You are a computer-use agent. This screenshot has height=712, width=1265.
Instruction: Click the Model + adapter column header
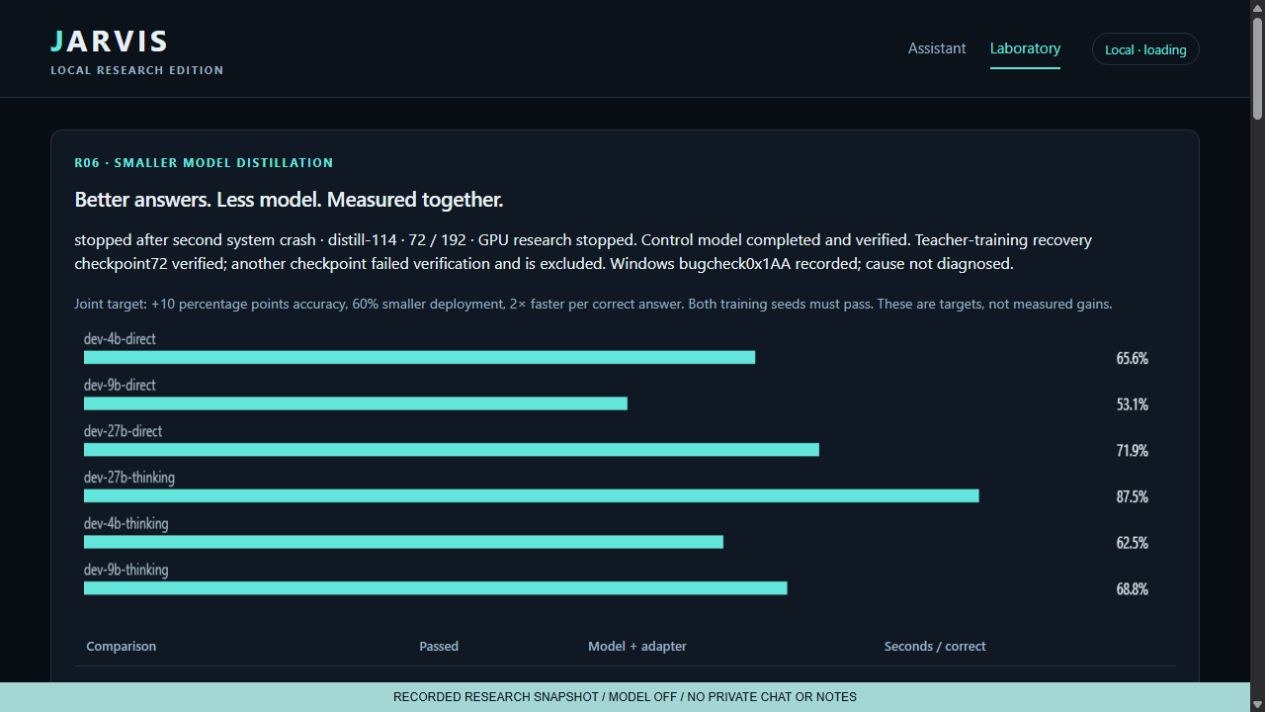(x=637, y=646)
